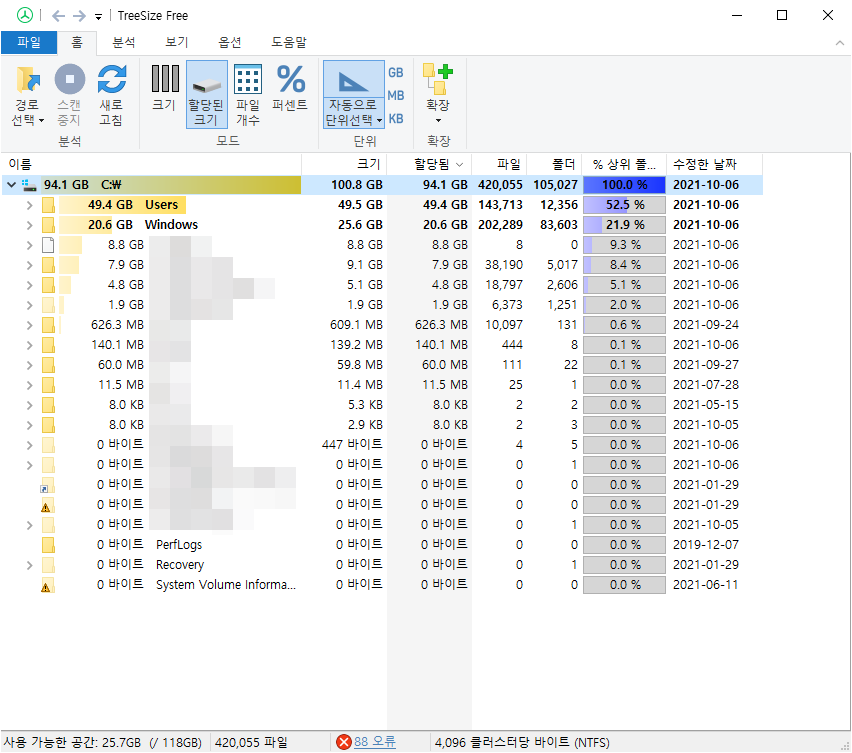The height and width of the screenshot is (753, 852).
Task: Expand the Users folder
Action: pos(29,205)
